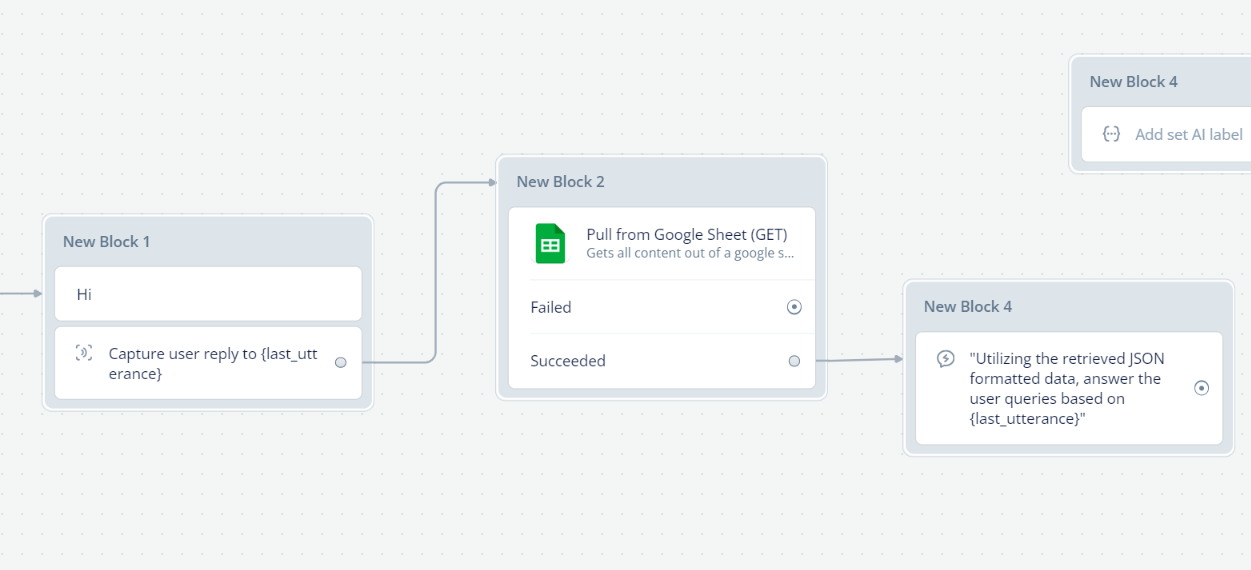The height and width of the screenshot is (570, 1251).
Task: Select the "New Block 2" header
Action: tap(662, 182)
